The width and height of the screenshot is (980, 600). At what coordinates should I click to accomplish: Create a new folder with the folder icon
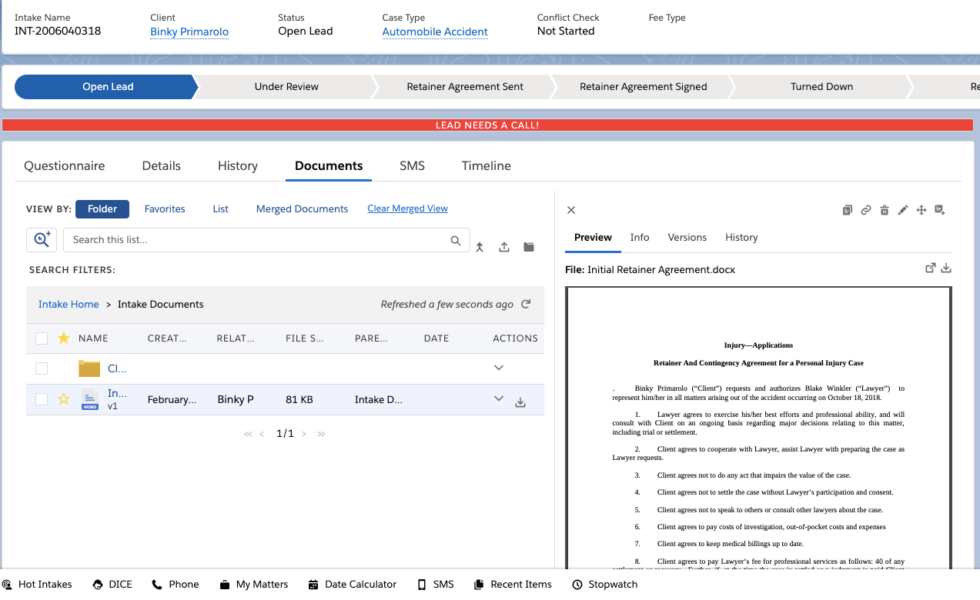pos(528,247)
